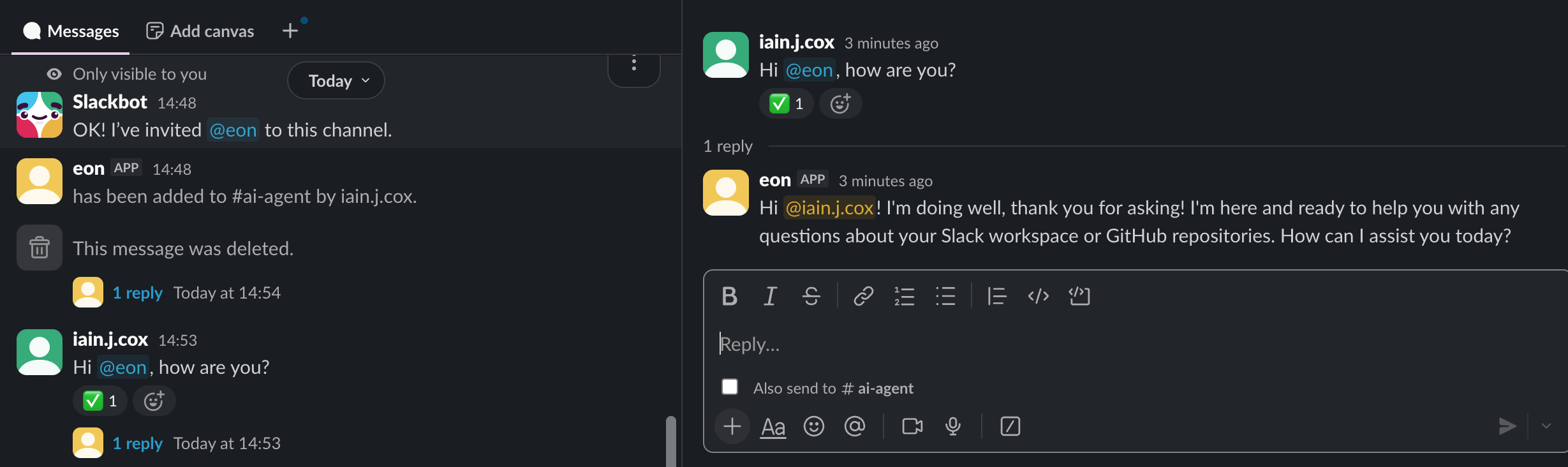Screen dimensions: 1568x467
Task: Toggle the checkmark reaction in thread message
Action: (786, 103)
